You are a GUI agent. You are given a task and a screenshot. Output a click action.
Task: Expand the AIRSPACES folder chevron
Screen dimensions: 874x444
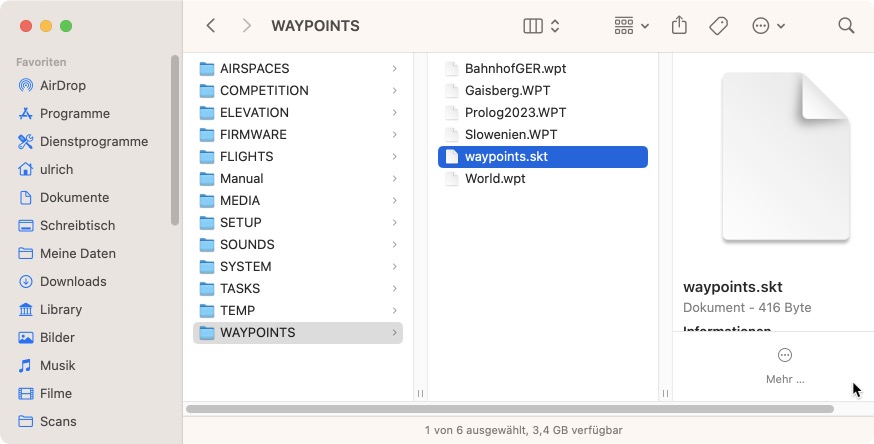tap(395, 69)
